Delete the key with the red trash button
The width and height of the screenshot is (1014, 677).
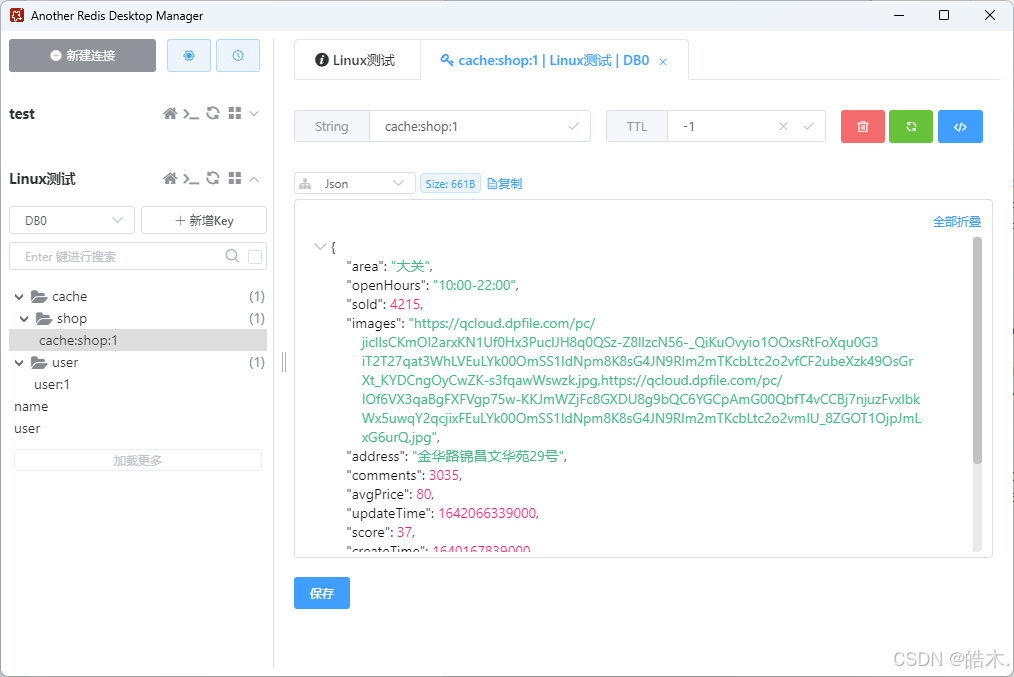[x=863, y=127]
